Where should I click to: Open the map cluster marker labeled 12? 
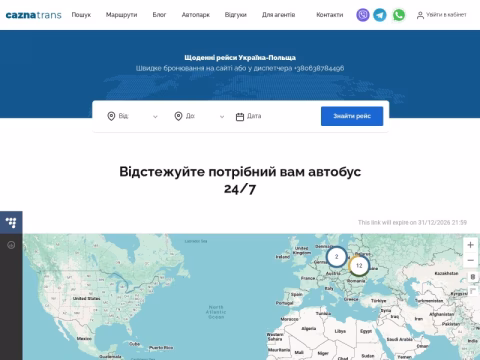pos(359,266)
